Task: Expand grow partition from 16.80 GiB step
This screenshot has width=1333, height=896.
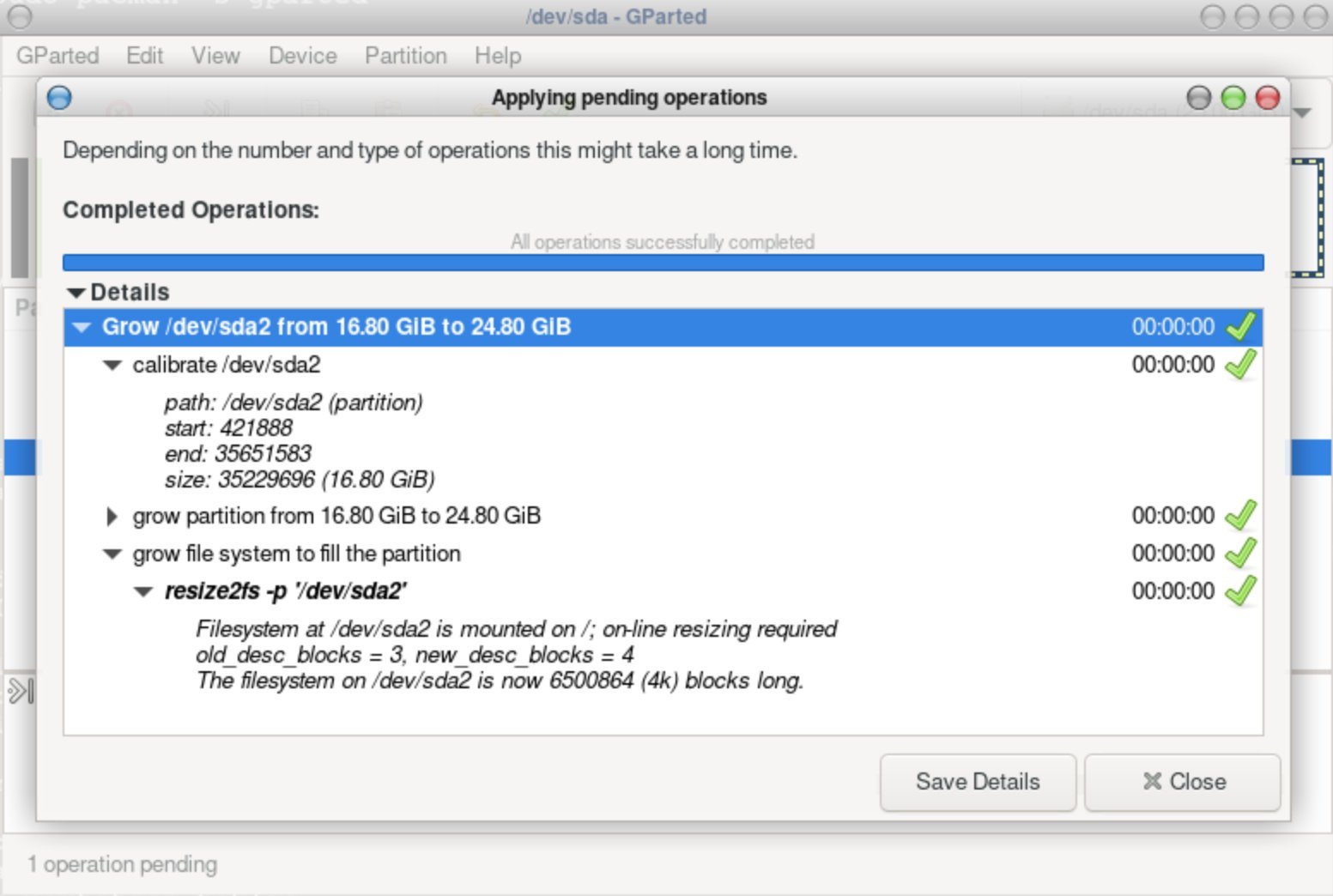Action: (112, 516)
